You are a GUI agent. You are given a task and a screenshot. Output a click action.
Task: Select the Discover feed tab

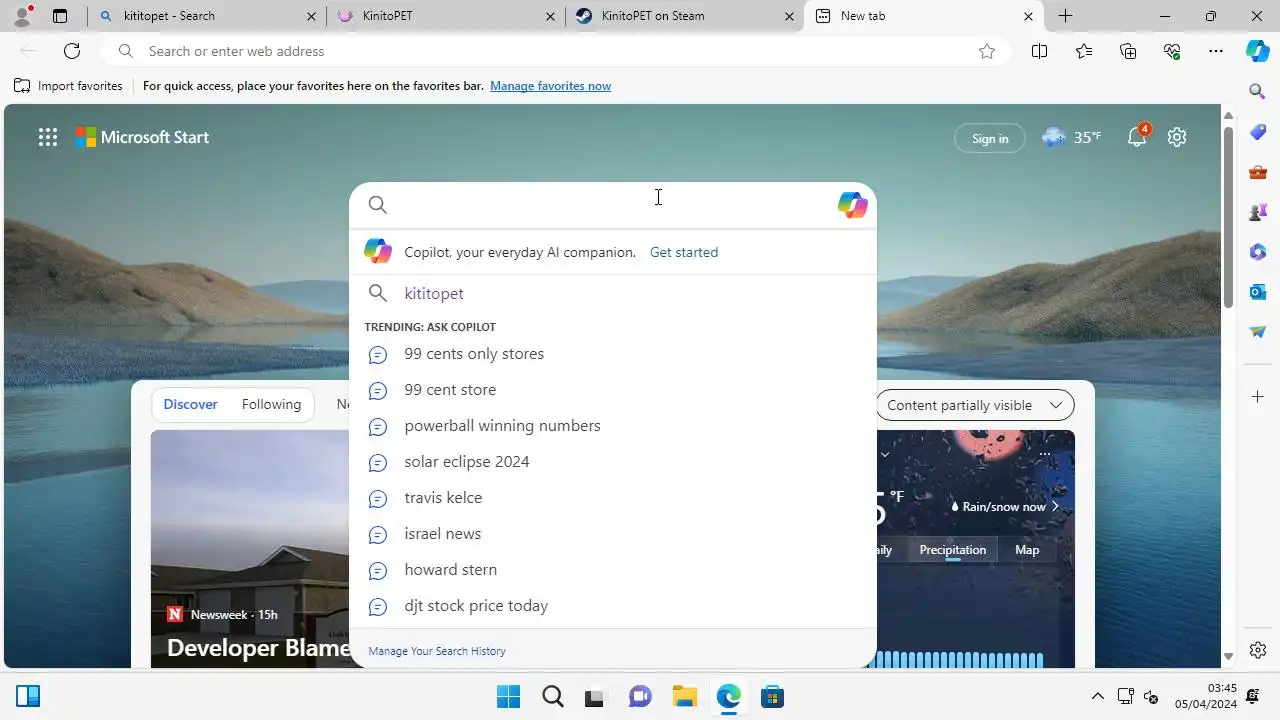pos(190,404)
